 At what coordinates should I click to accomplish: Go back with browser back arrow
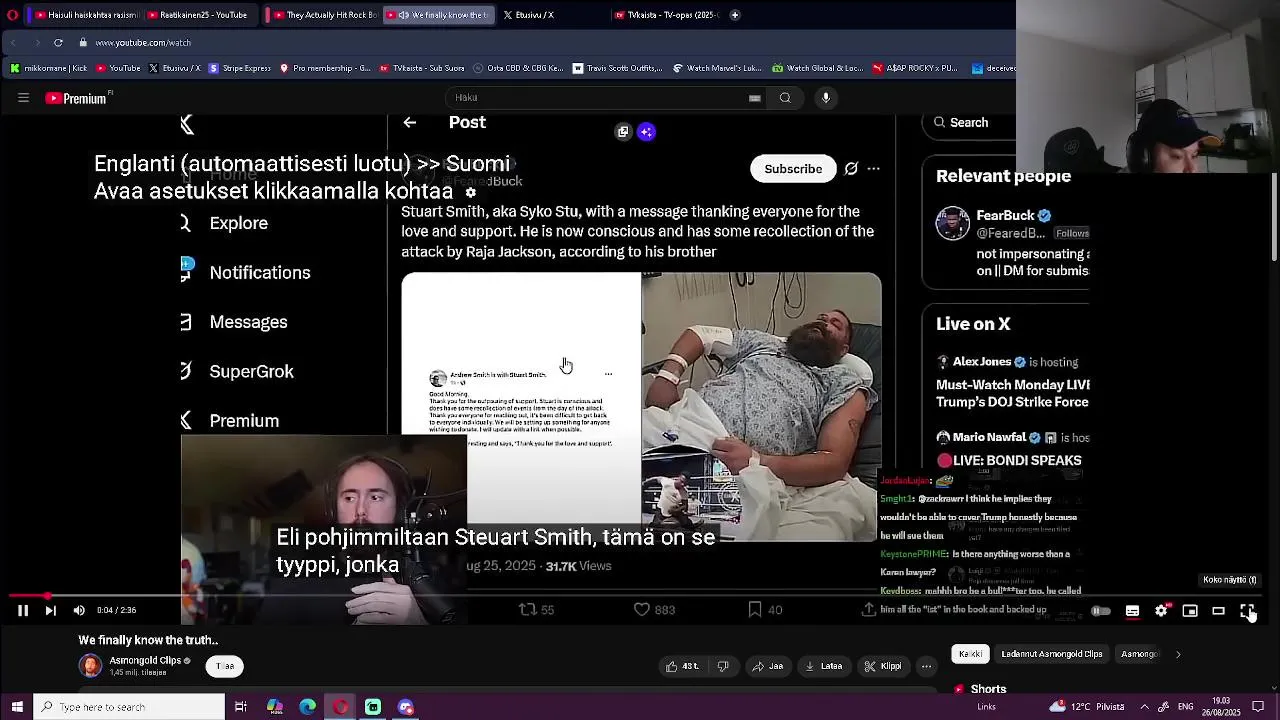15,43
